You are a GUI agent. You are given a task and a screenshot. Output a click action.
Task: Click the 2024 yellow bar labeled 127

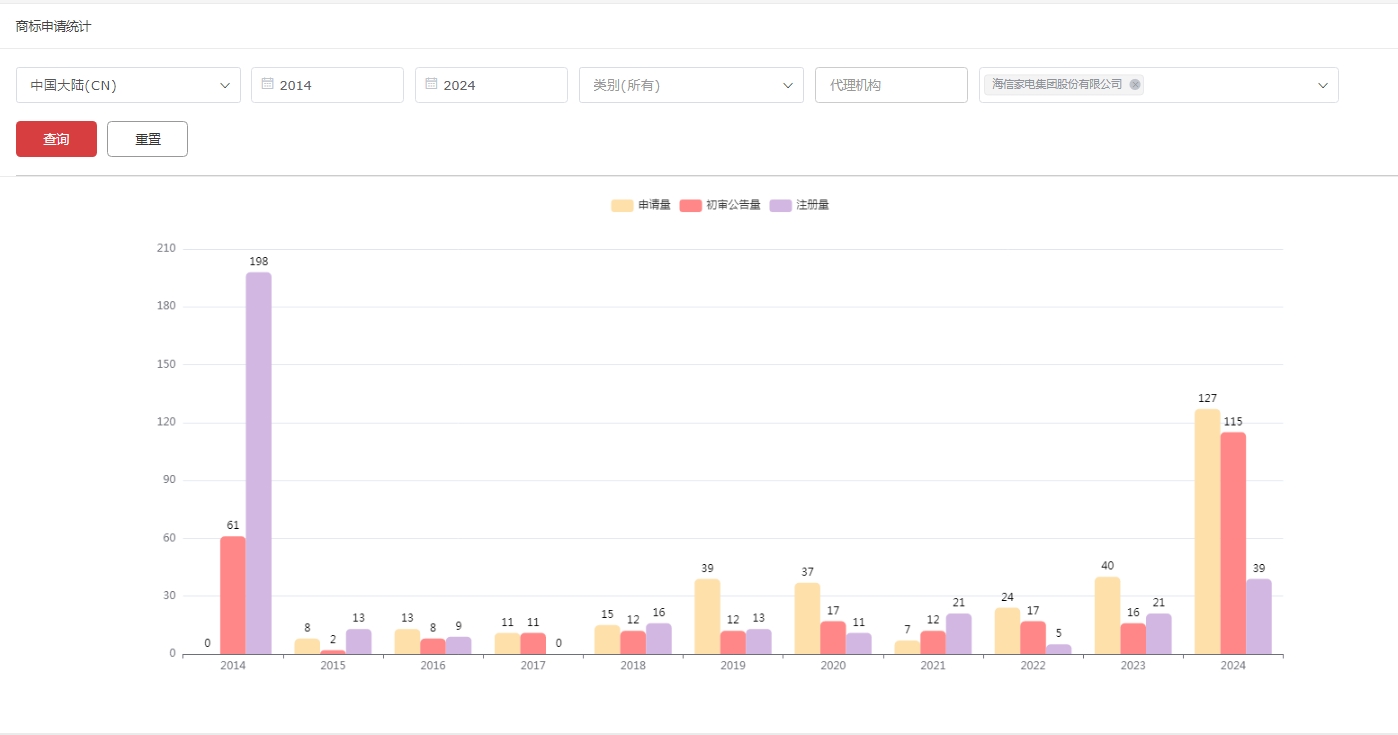(1207, 531)
